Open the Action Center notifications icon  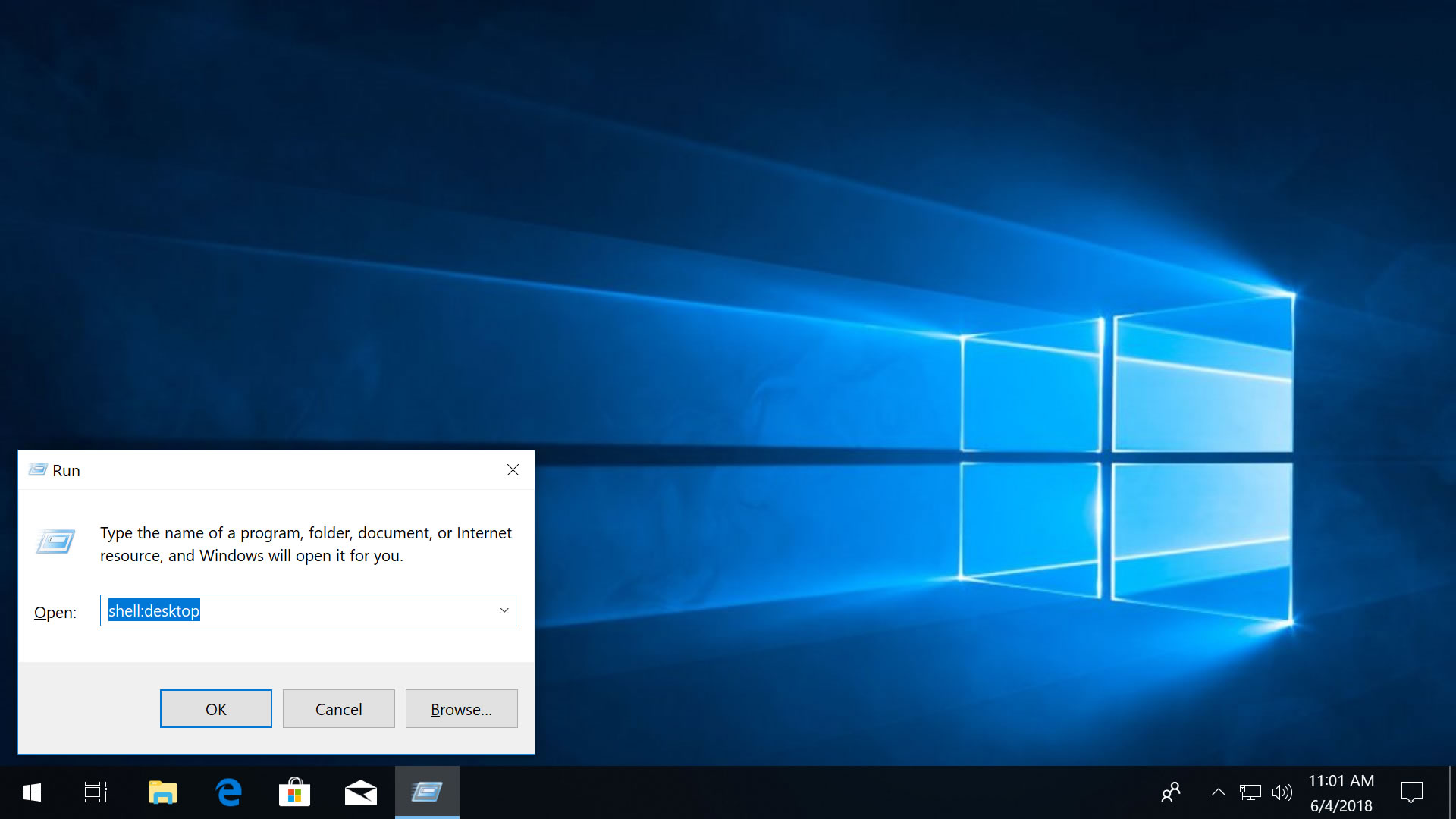[x=1411, y=792]
